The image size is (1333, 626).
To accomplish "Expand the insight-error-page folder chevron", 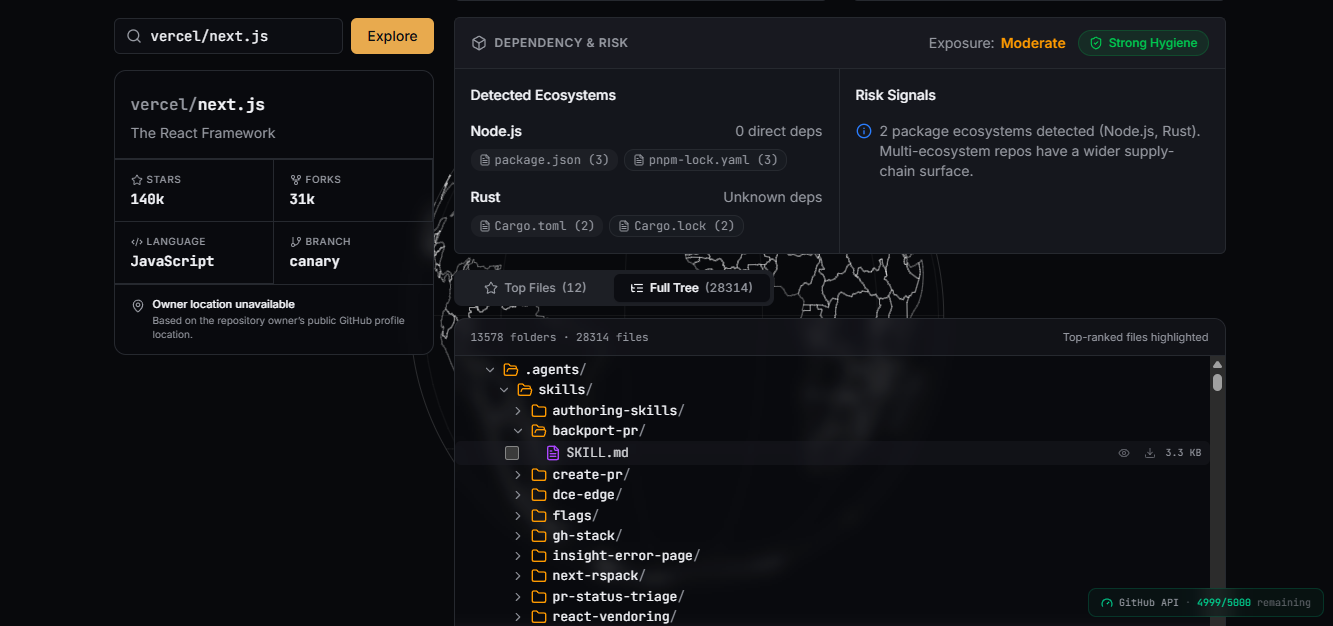I will (x=518, y=556).
